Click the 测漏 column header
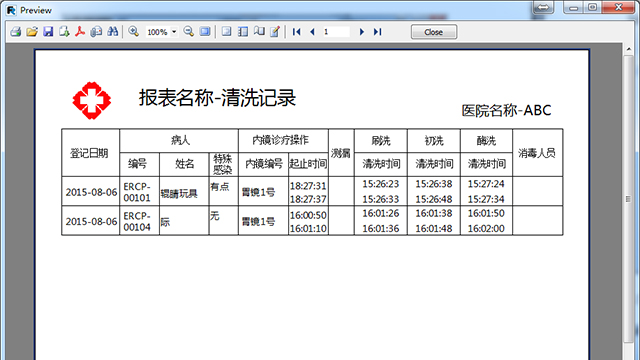This screenshot has height=360, width=640. pos(341,153)
